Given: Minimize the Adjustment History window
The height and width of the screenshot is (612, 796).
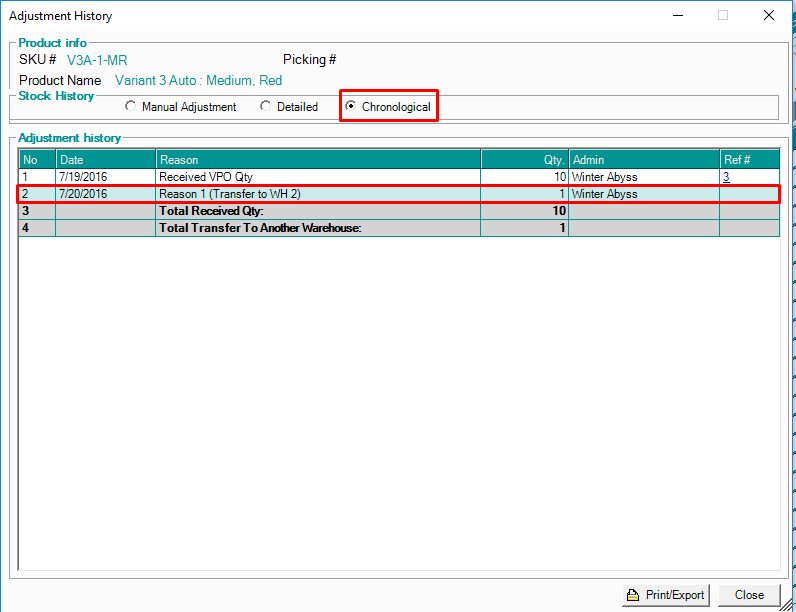Looking at the screenshot, I should (678, 15).
